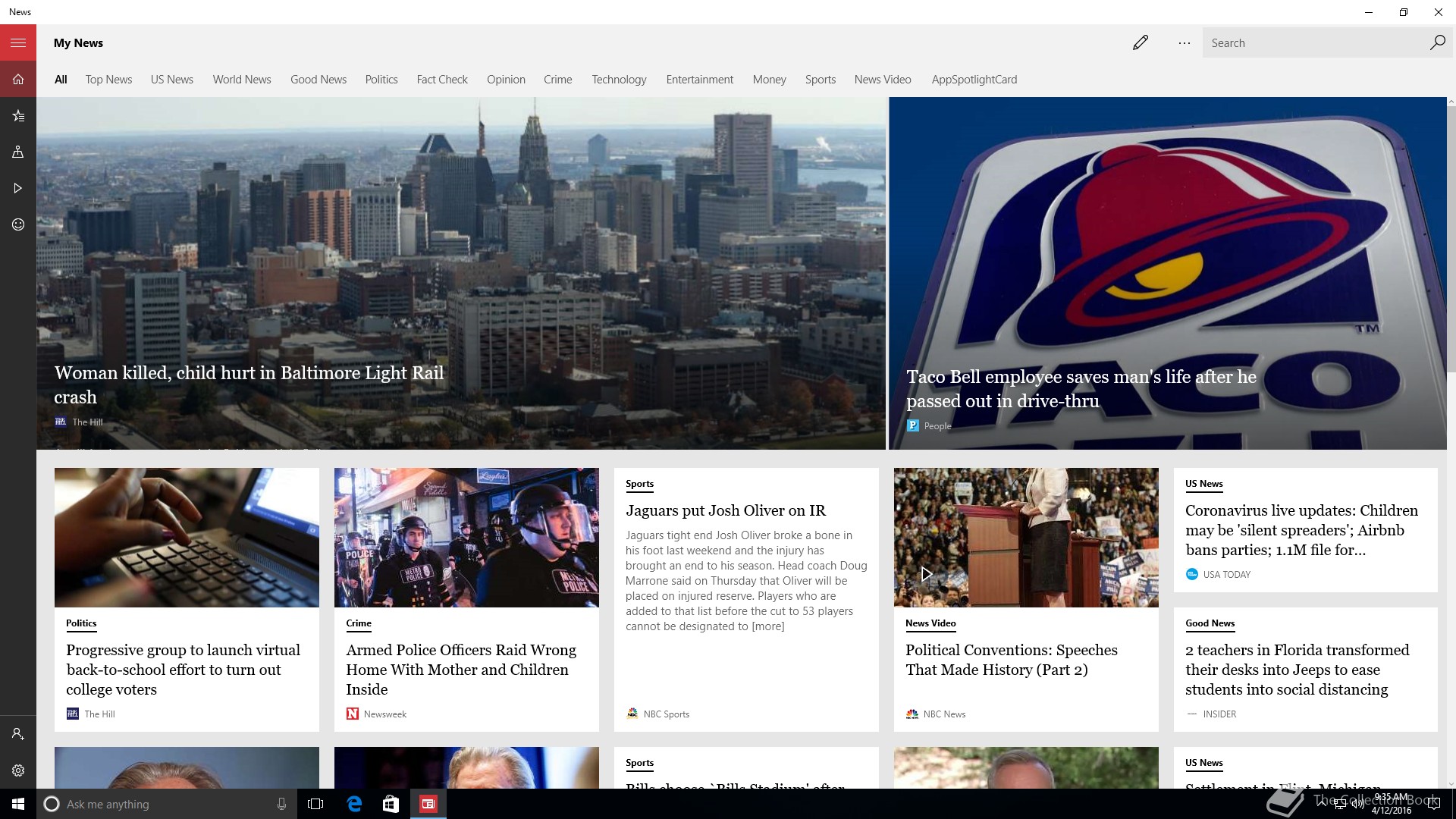This screenshot has width=1456, height=819.
Task: Click News Video category label on card
Action: tap(930, 623)
